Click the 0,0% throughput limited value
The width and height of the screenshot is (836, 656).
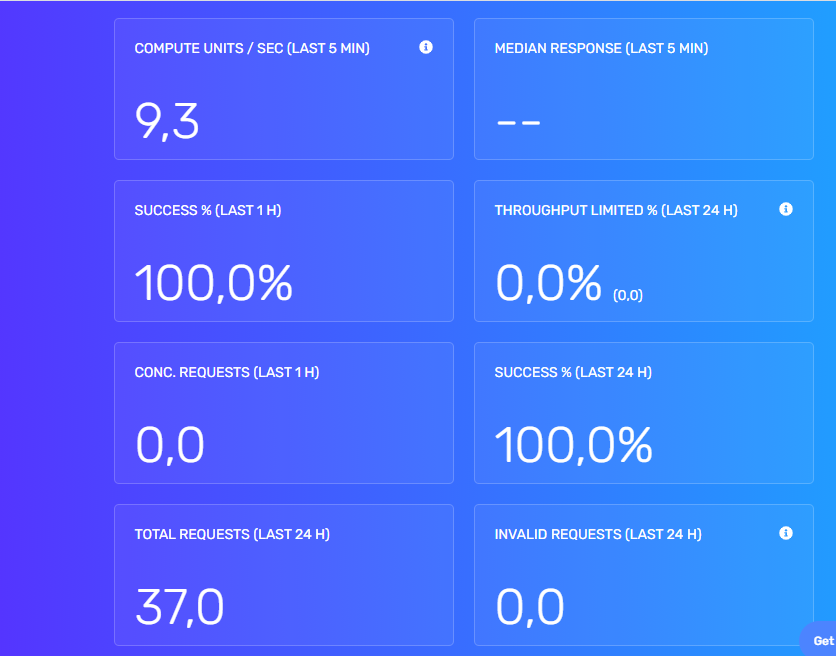(x=548, y=283)
